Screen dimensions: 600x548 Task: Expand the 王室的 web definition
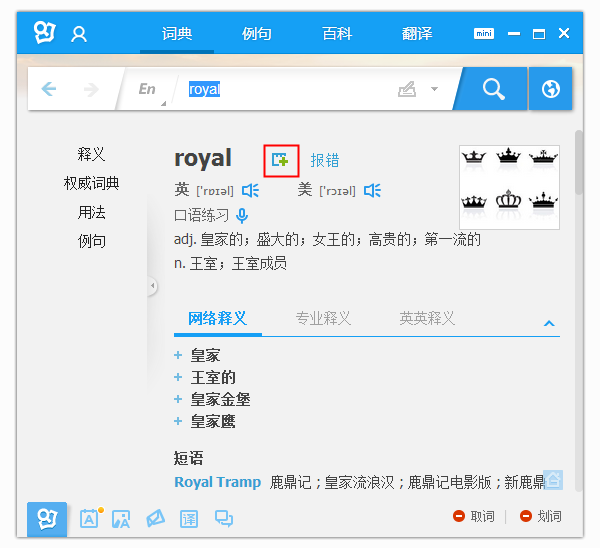point(178,377)
